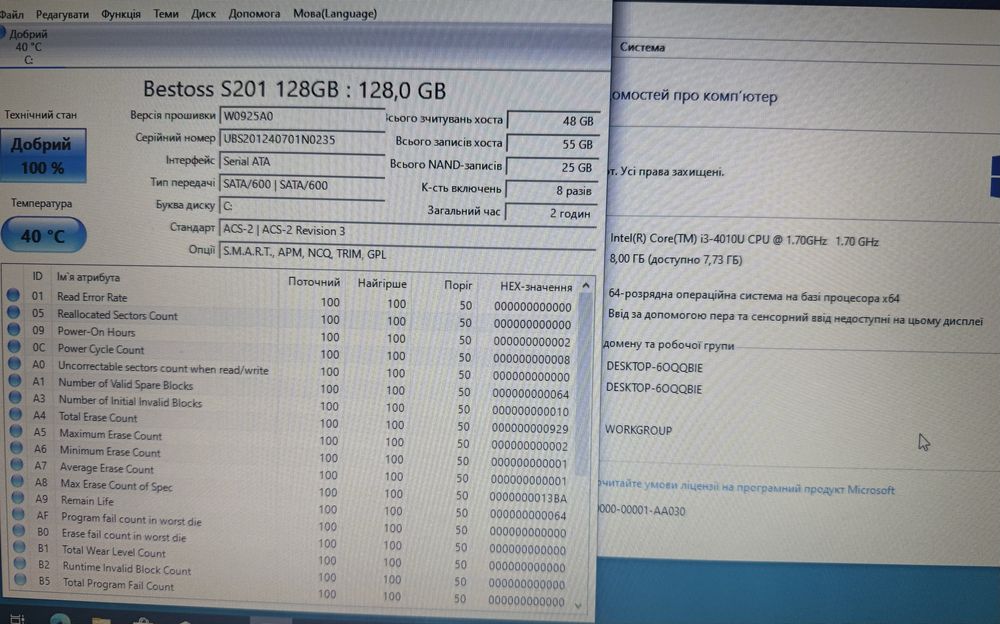
Task: Open the Мова(Language) menu
Action: 335,13
